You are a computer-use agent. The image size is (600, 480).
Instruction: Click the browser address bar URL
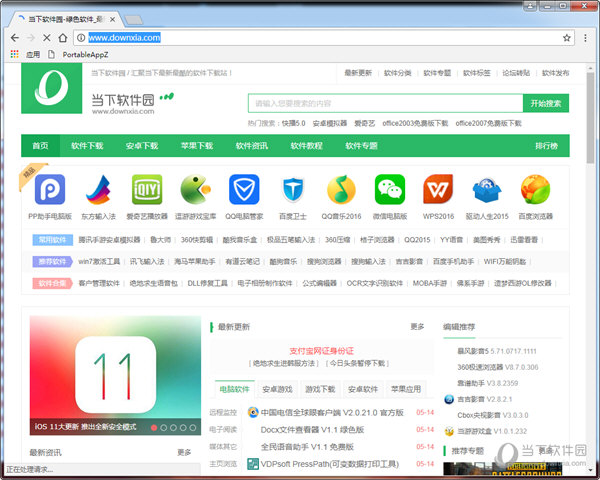(x=124, y=38)
